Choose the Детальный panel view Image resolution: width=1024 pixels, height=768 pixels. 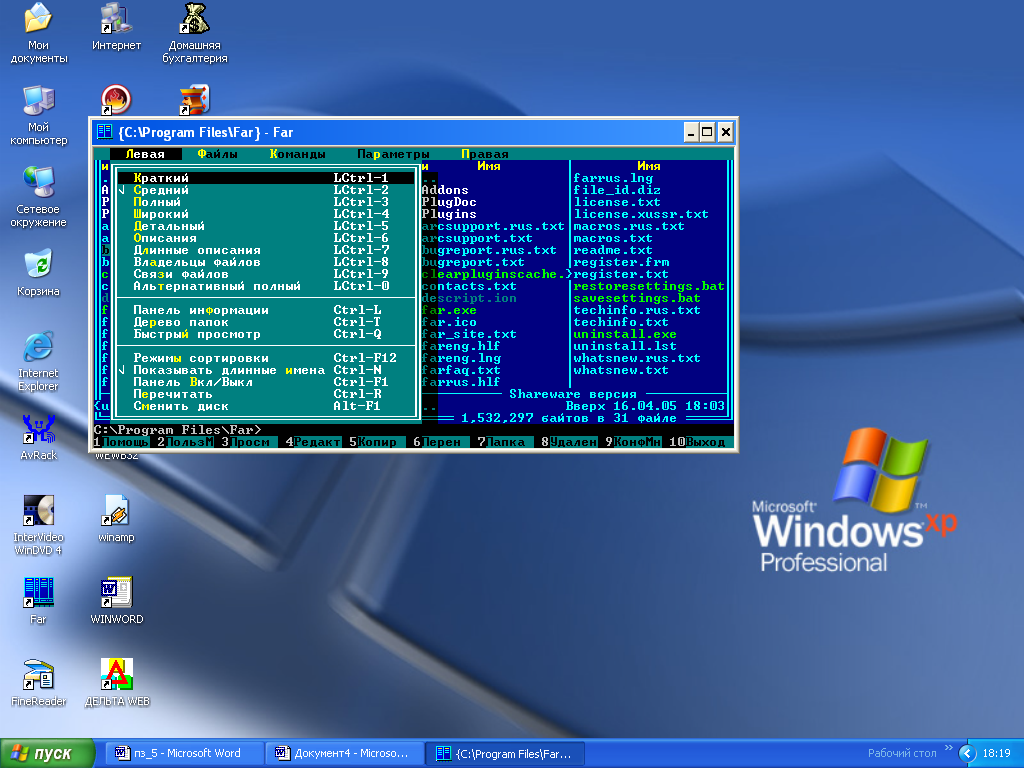pyautogui.click(x=266, y=226)
